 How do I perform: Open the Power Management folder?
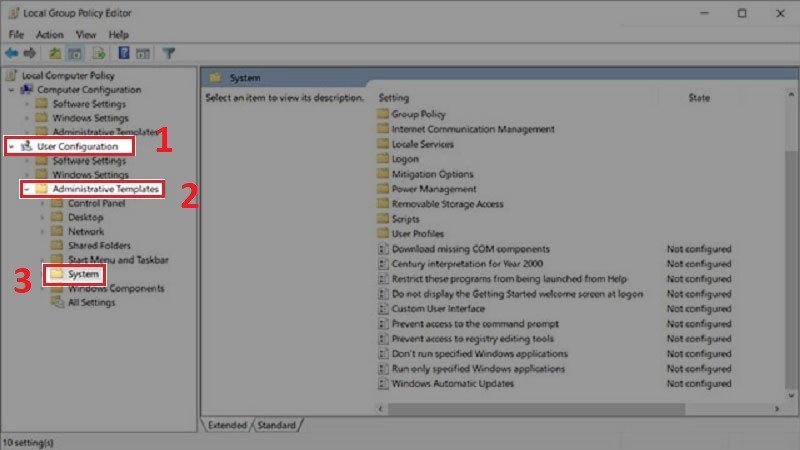pyautogui.click(x=434, y=189)
